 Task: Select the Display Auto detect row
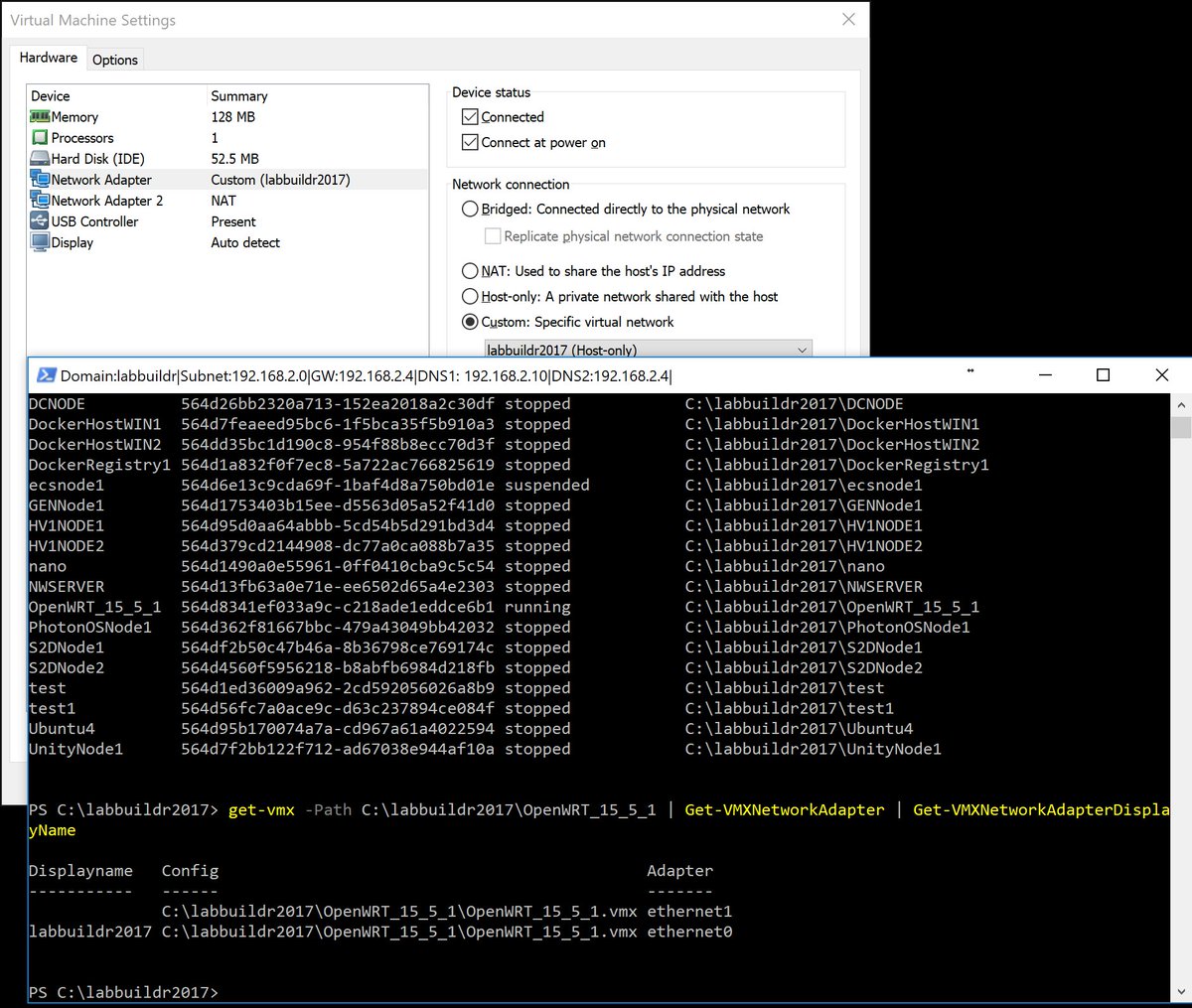tap(227, 242)
